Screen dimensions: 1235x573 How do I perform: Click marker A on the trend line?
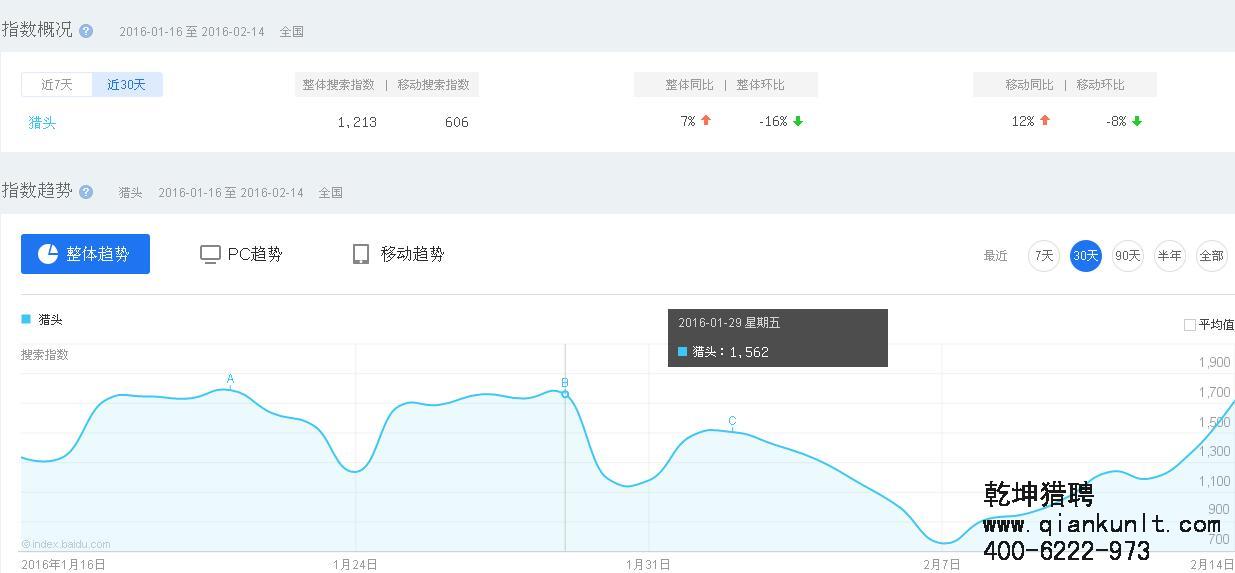point(230,380)
